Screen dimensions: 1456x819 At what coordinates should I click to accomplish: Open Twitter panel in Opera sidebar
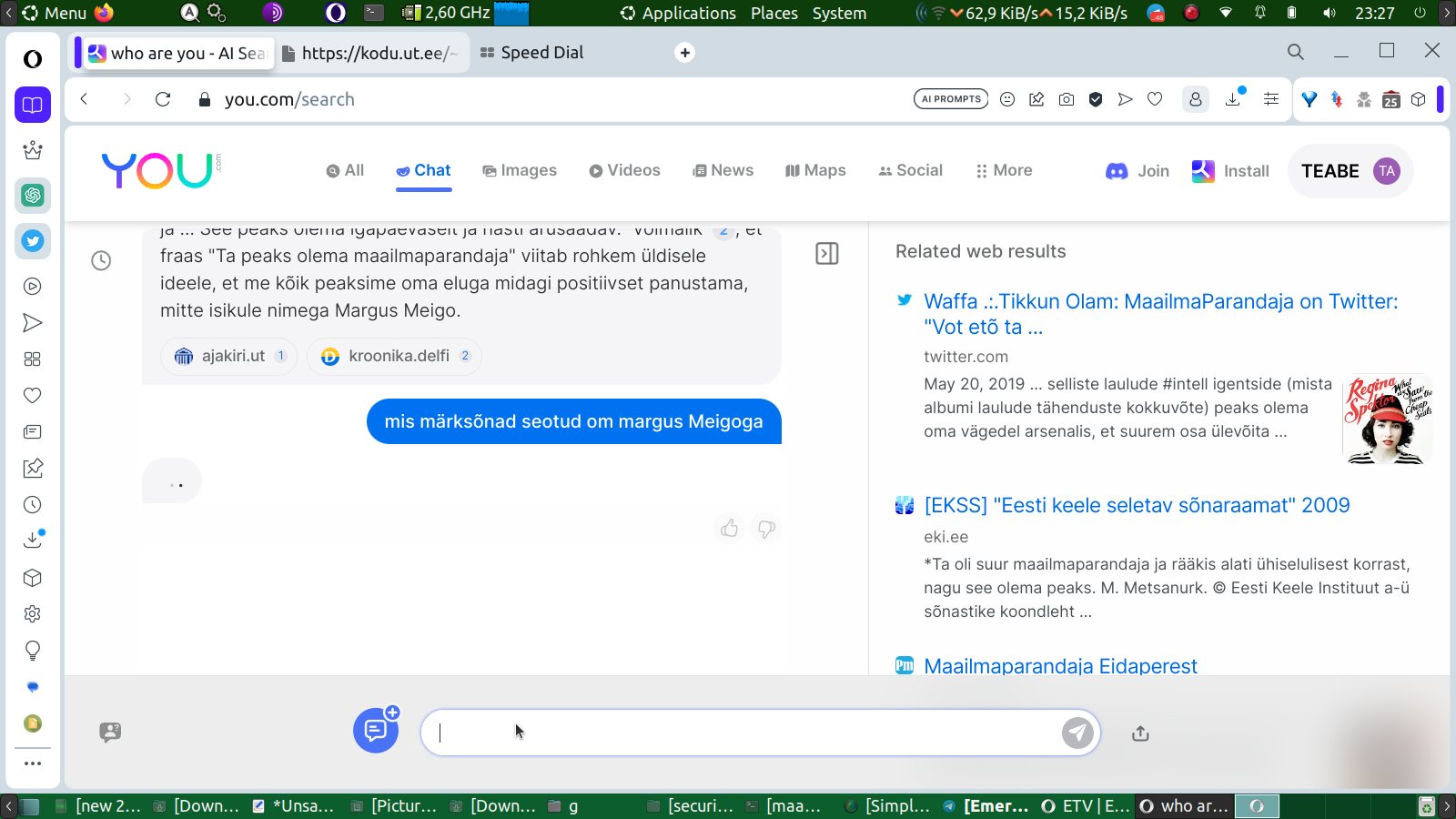[33, 241]
